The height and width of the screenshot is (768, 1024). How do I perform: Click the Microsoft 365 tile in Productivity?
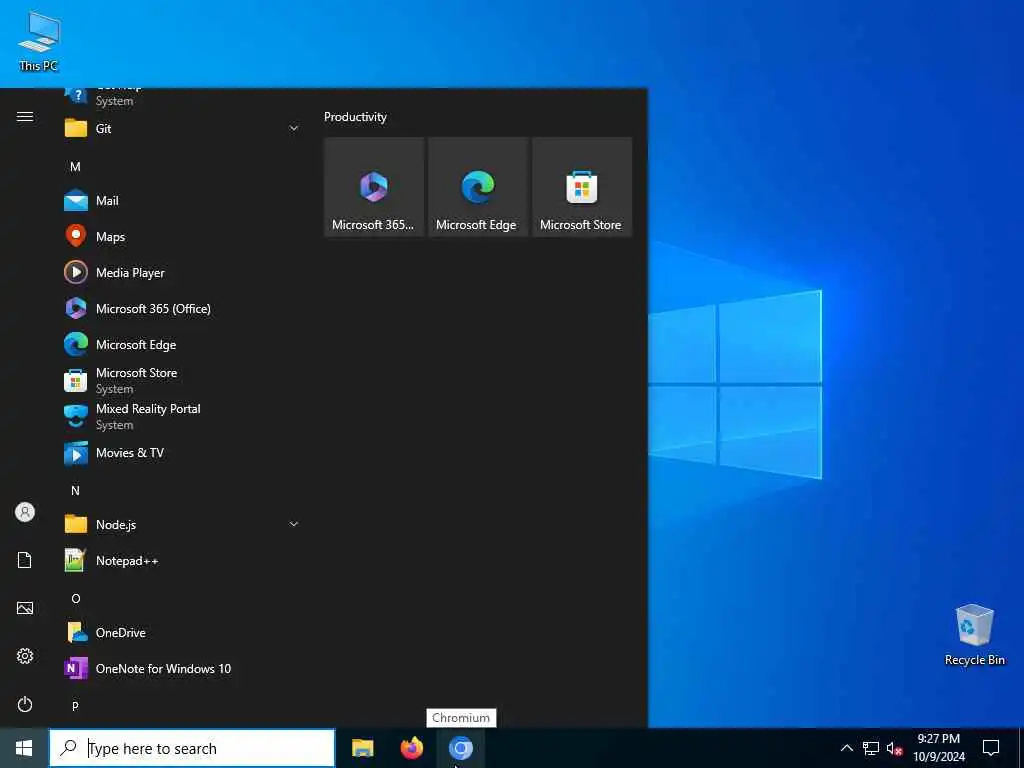[374, 187]
